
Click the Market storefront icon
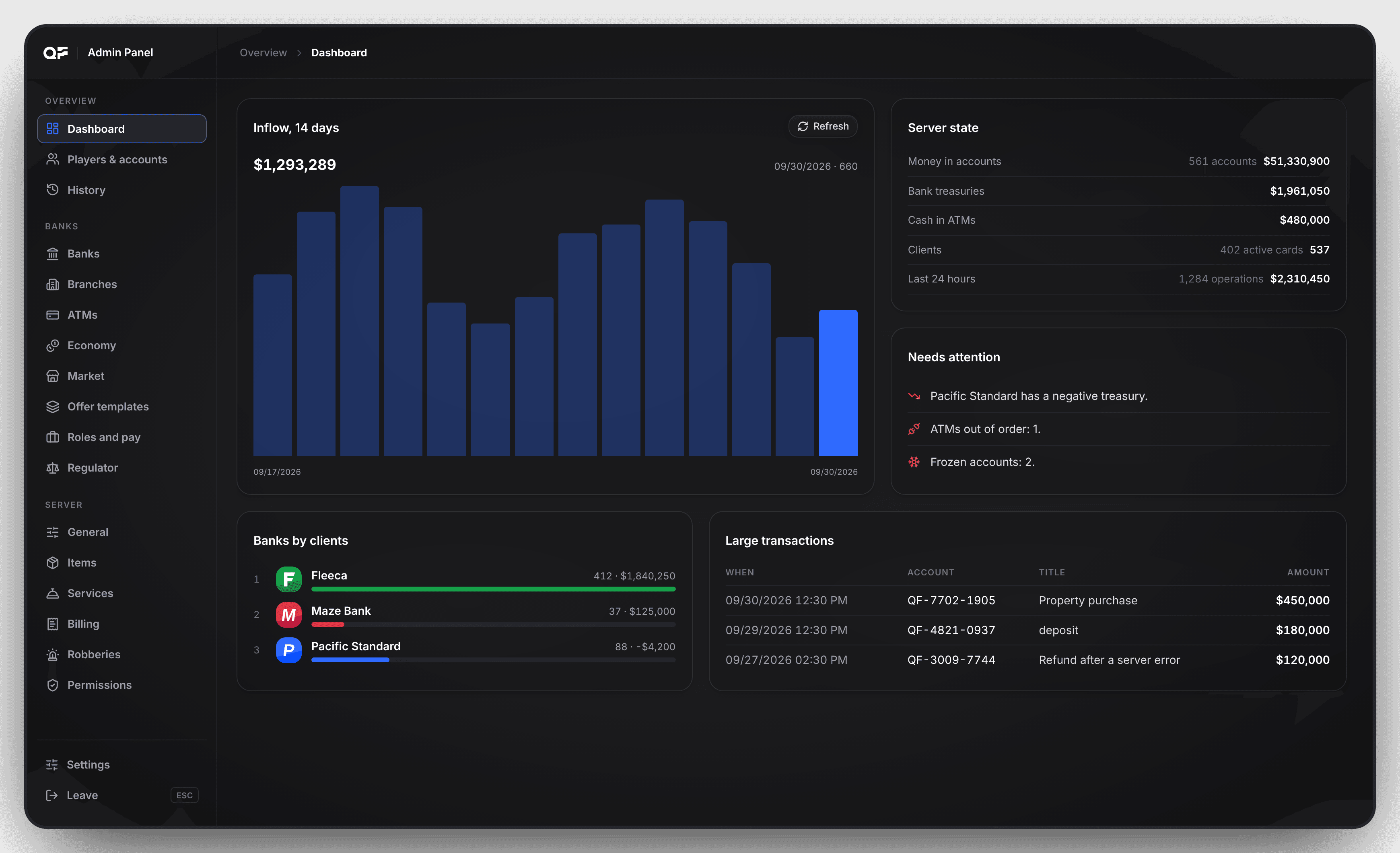53,376
